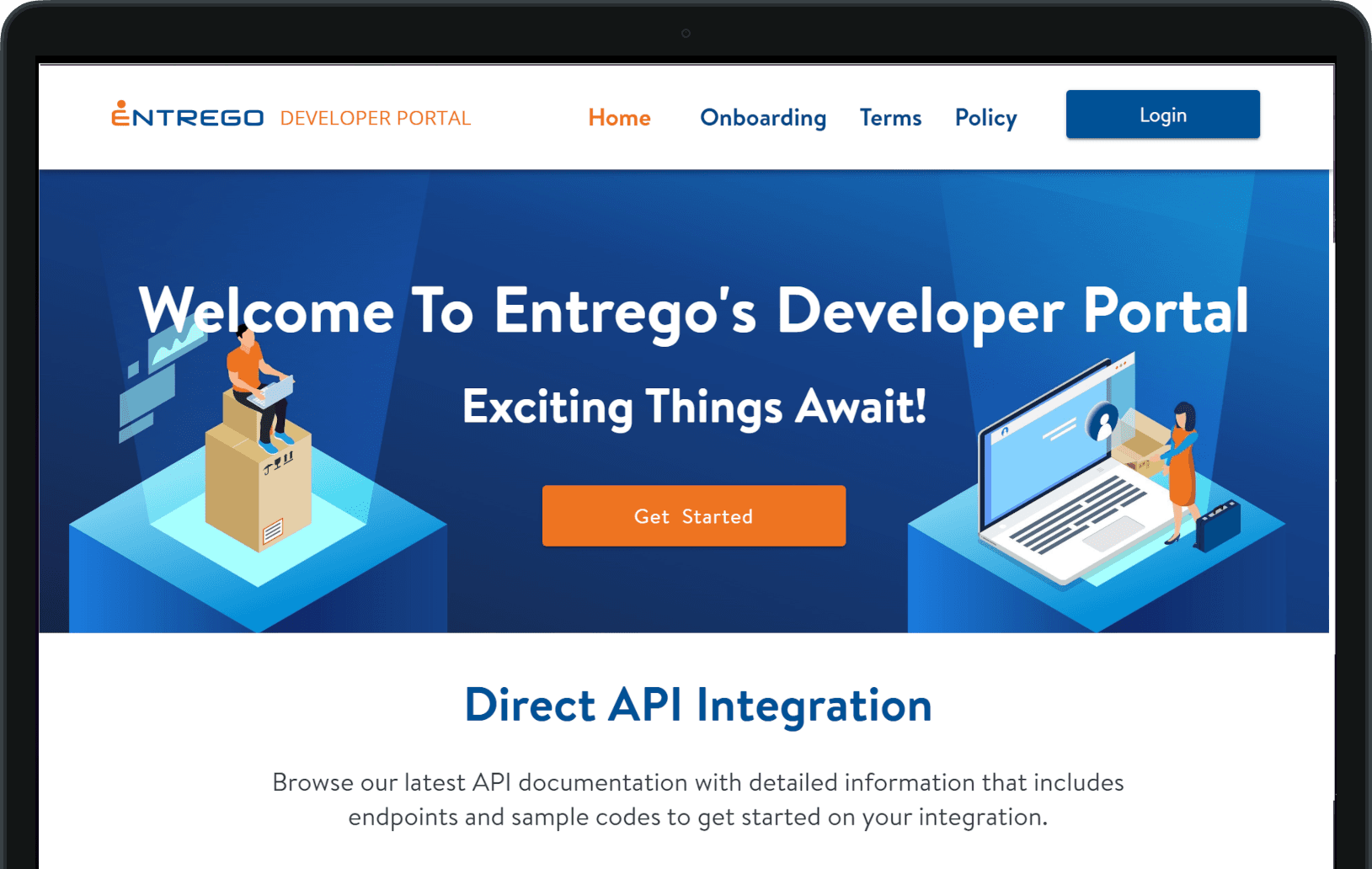This screenshot has width=1372, height=869.
Task: Click the Entrego logo
Action: [x=187, y=115]
